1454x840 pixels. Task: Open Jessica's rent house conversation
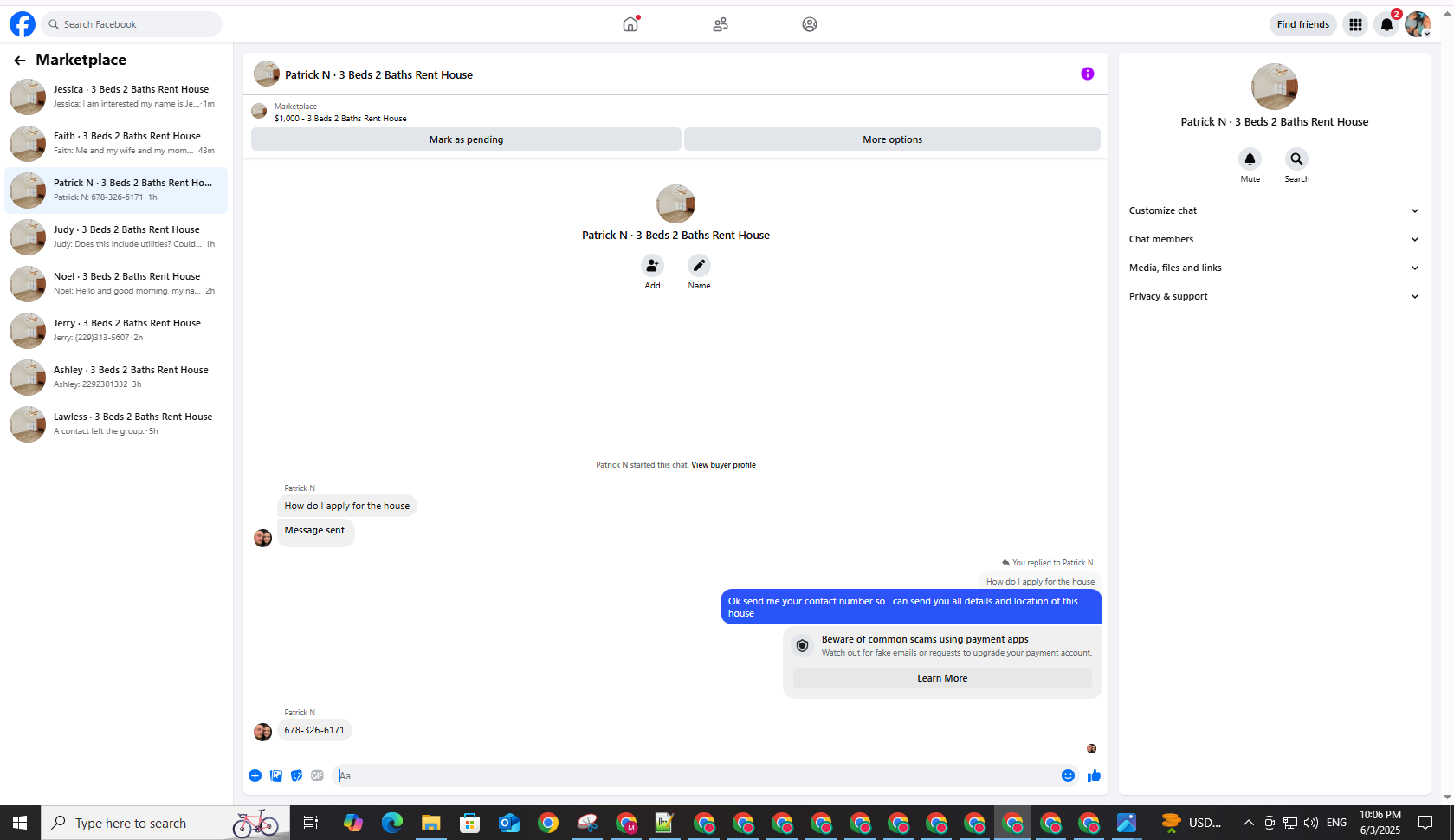[x=116, y=97]
